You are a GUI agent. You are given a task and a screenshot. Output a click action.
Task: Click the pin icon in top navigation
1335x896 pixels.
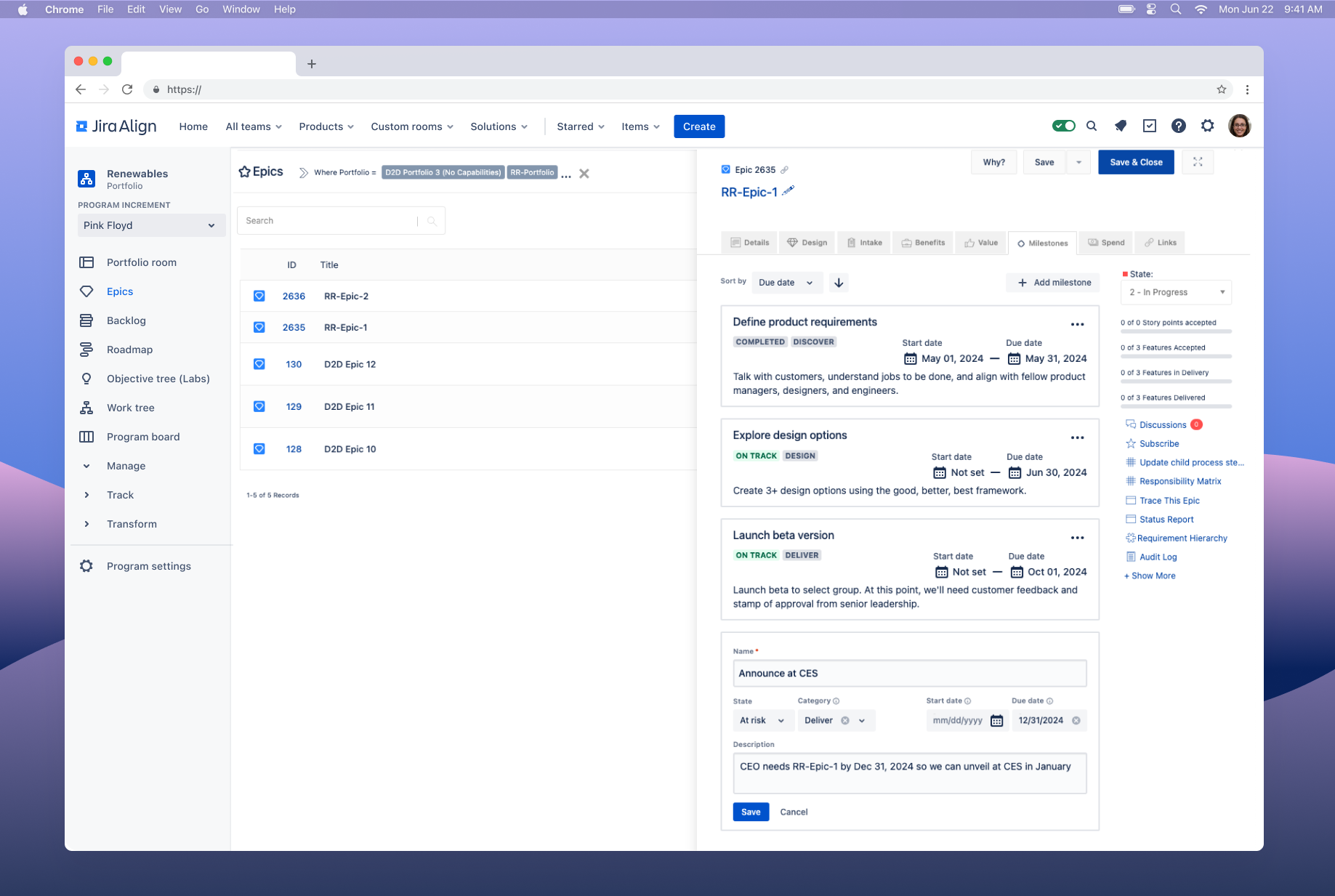click(1120, 126)
